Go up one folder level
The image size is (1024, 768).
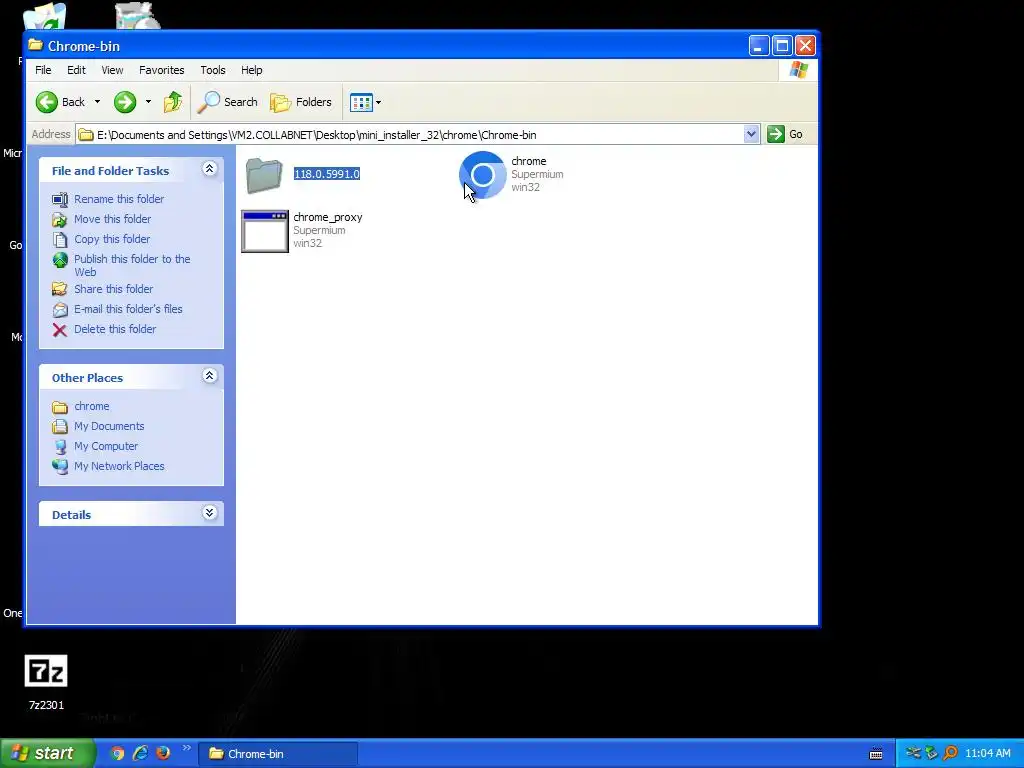[x=173, y=102]
